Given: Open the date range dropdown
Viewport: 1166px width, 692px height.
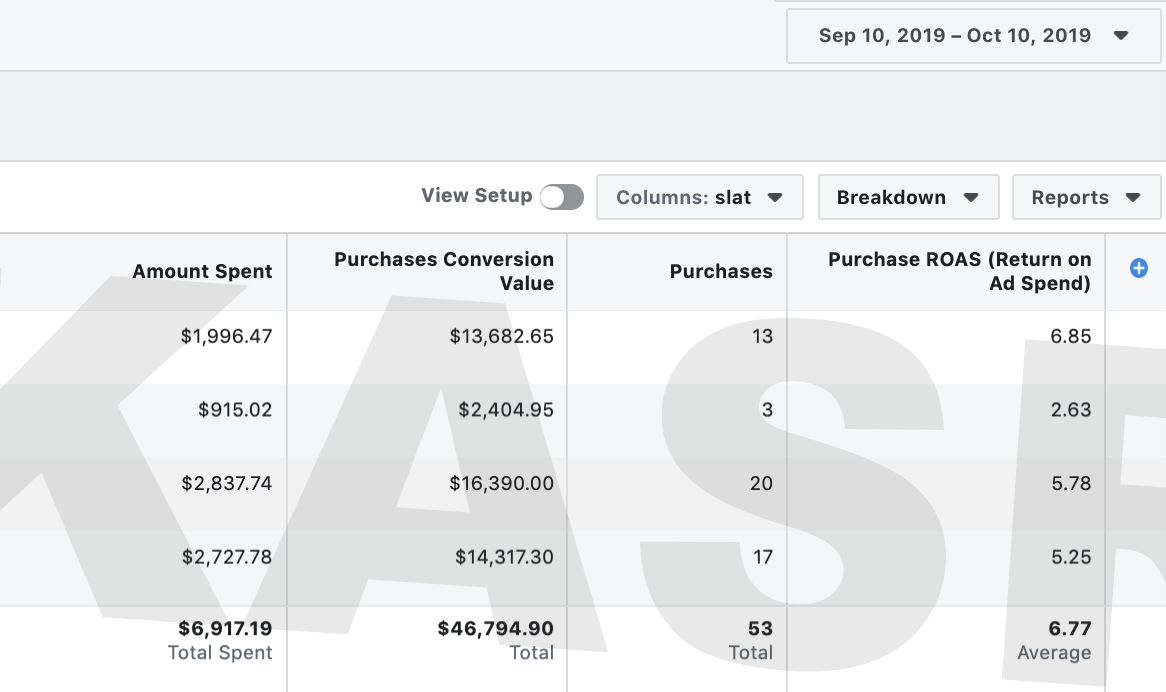Looking at the screenshot, I should (973, 36).
